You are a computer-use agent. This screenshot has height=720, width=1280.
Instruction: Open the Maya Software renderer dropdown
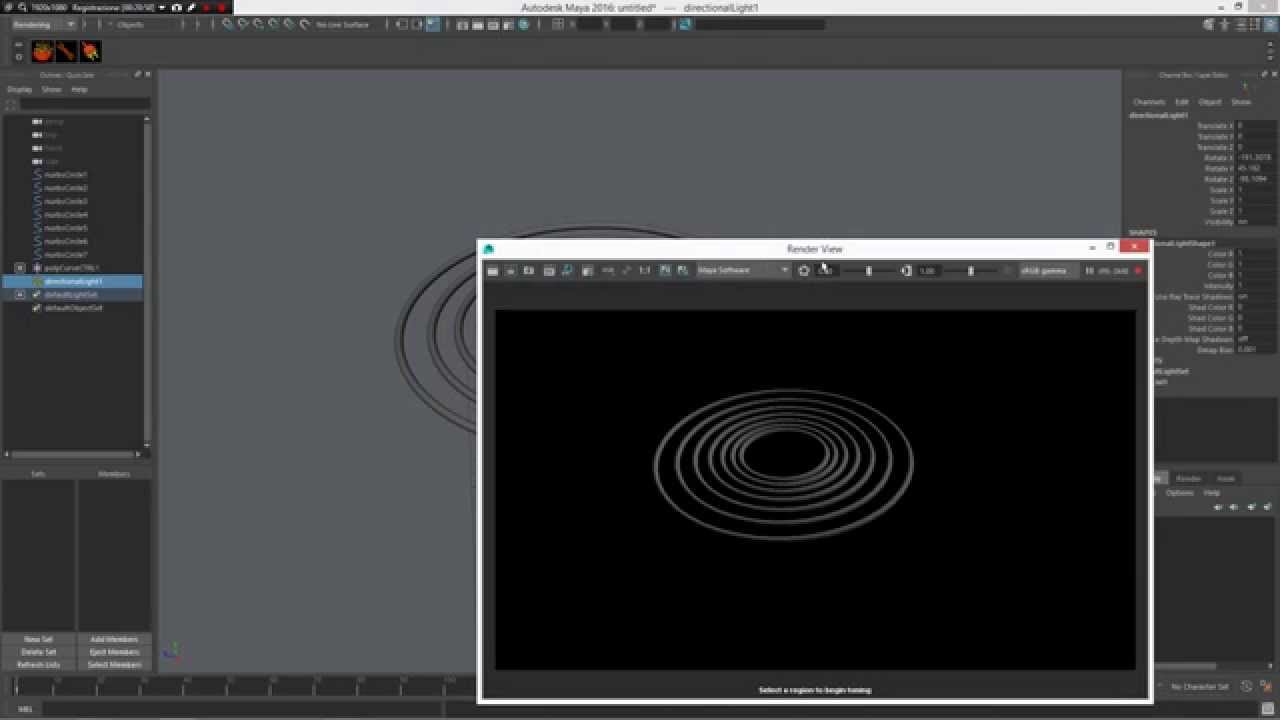pos(743,270)
